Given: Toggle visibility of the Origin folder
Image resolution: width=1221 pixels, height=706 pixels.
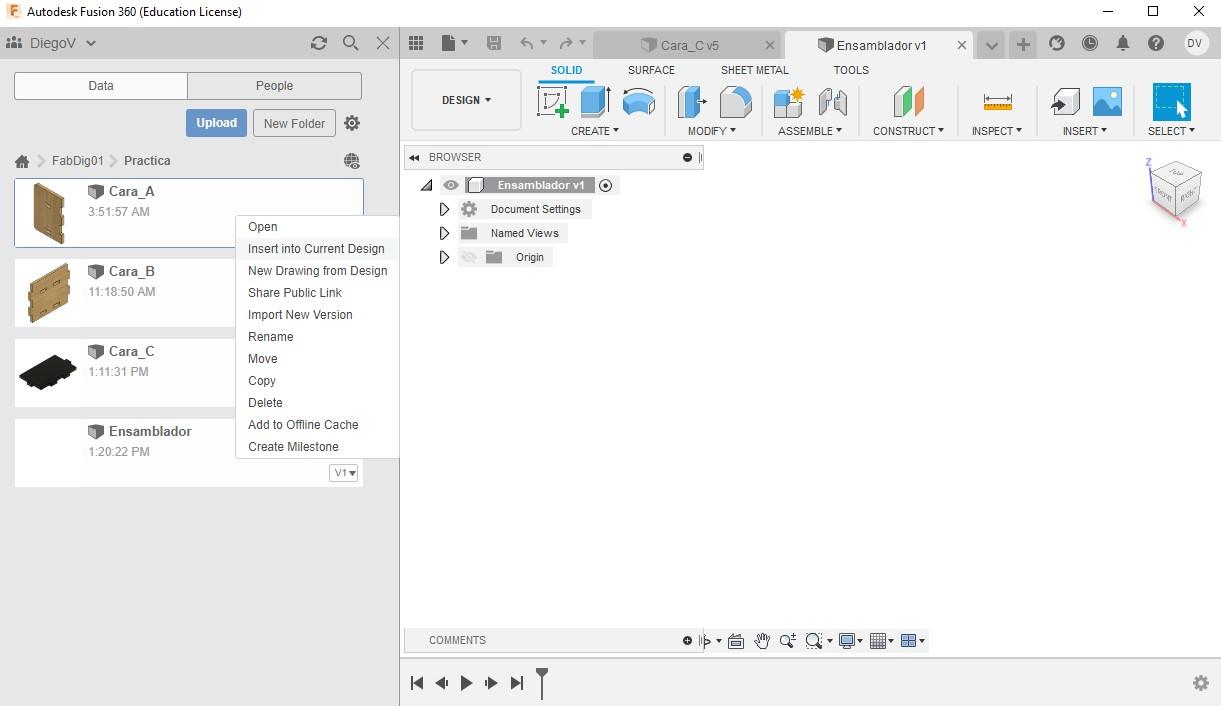Looking at the screenshot, I should [x=469, y=257].
